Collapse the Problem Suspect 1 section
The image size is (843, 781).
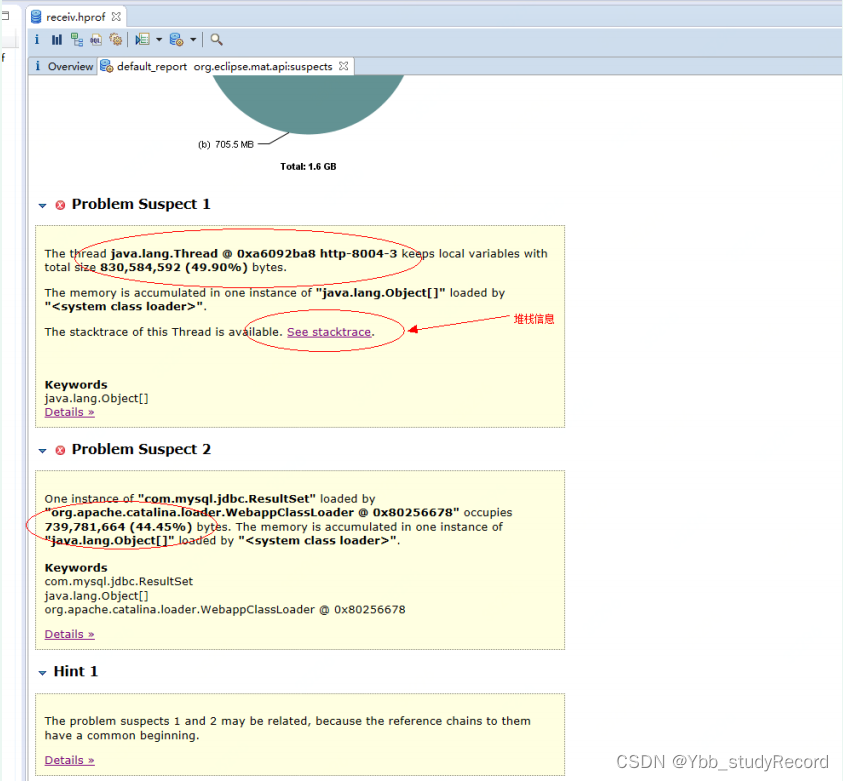pos(42,205)
